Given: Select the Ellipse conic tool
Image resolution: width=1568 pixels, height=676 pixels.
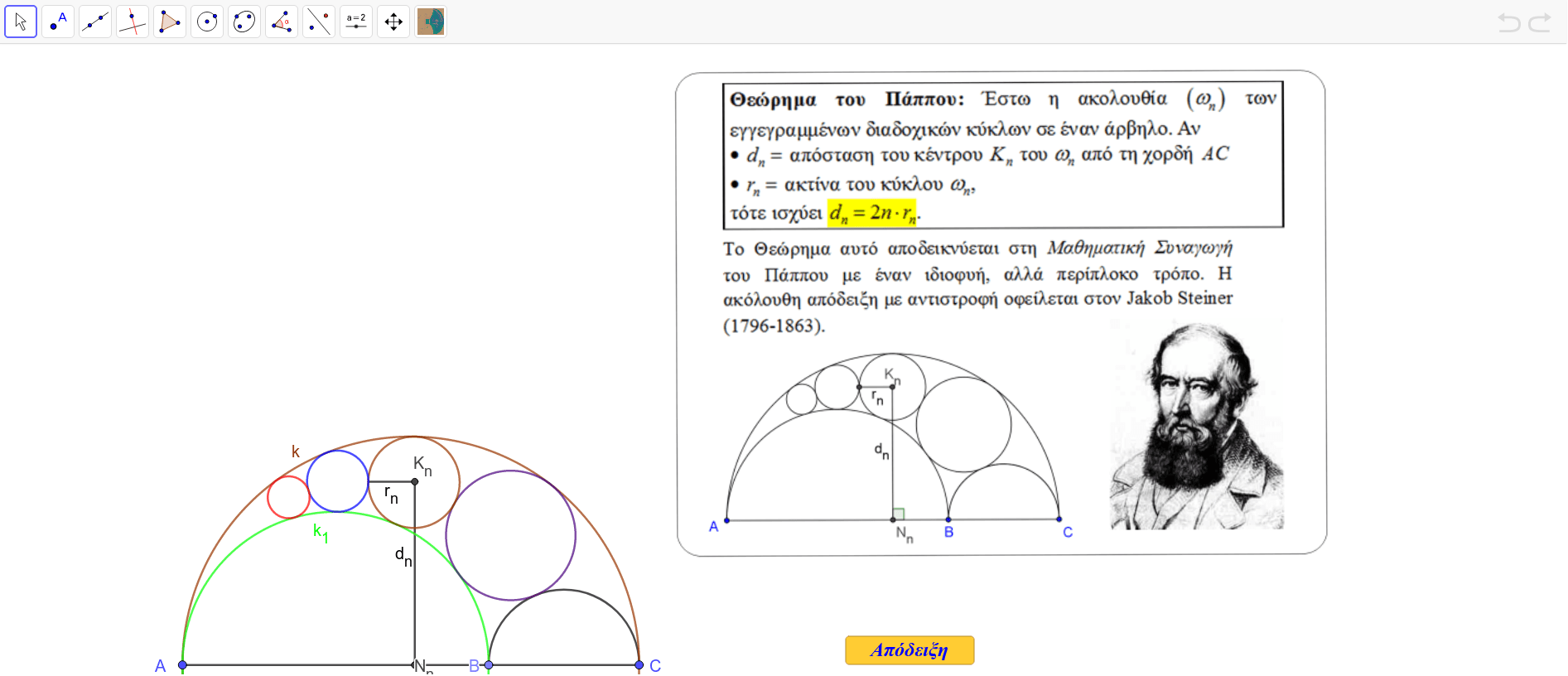Looking at the screenshot, I should tap(244, 22).
